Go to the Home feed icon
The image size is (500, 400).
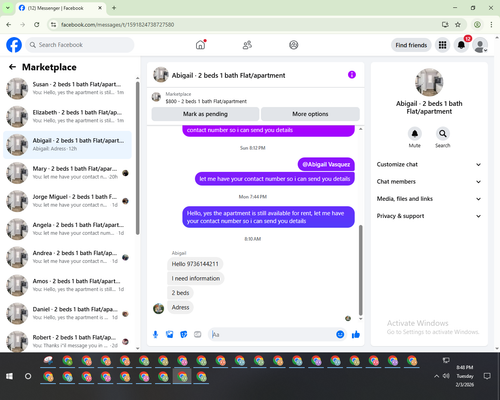tap(200, 45)
